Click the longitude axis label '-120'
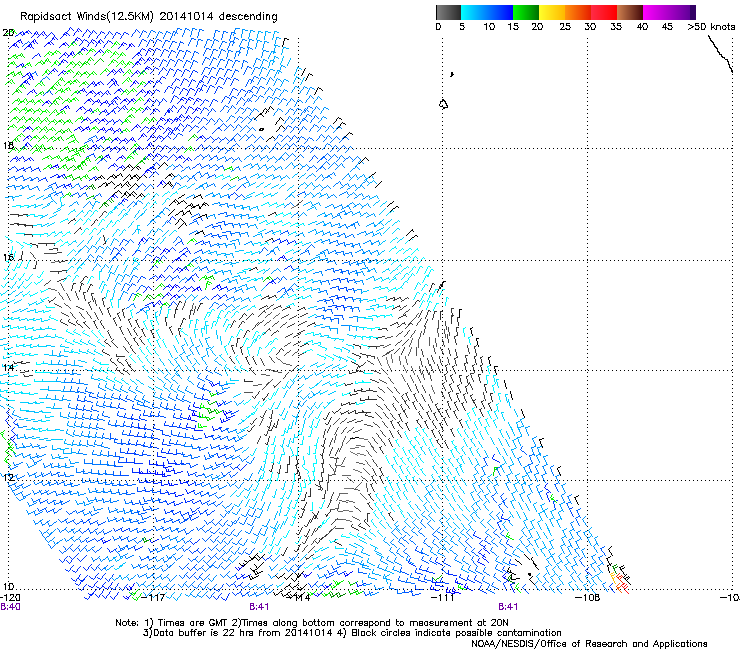The height and width of the screenshot is (650, 740). click(10, 597)
